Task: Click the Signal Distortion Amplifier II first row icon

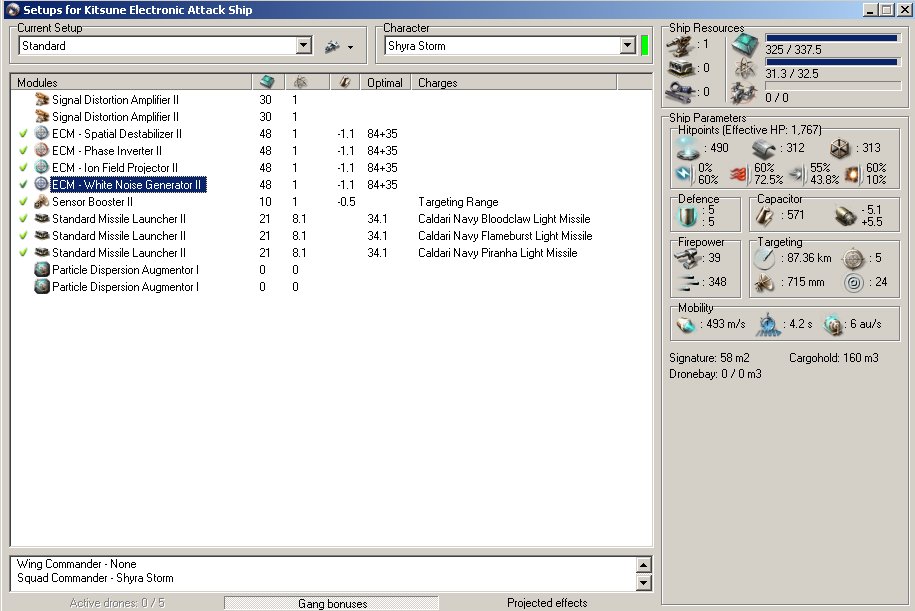Action: click(x=42, y=100)
